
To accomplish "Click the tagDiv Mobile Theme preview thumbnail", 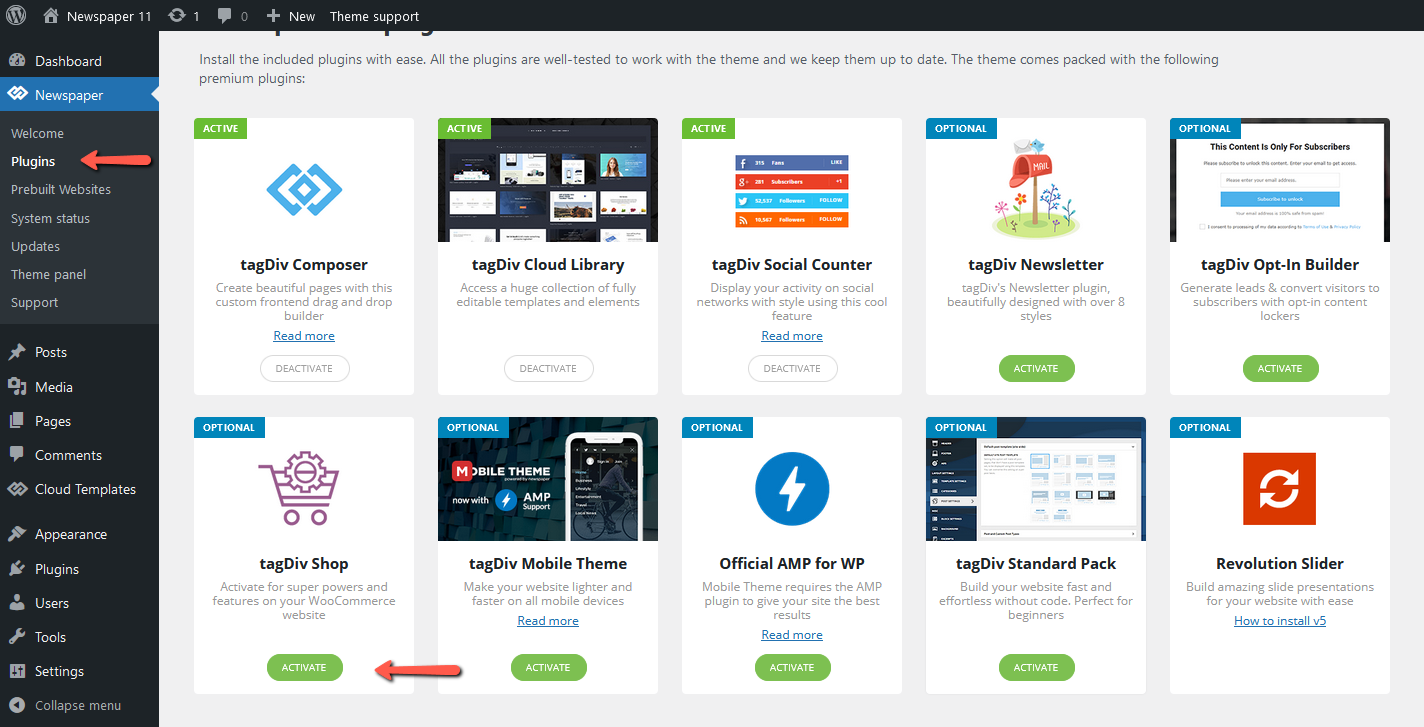I will (548, 479).
